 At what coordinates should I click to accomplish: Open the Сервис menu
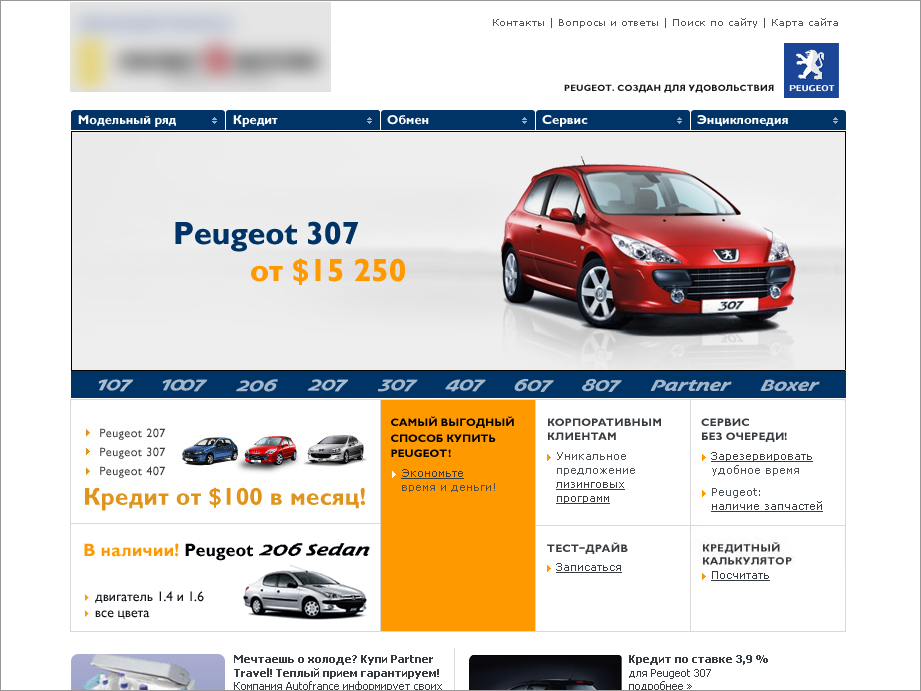point(613,120)
